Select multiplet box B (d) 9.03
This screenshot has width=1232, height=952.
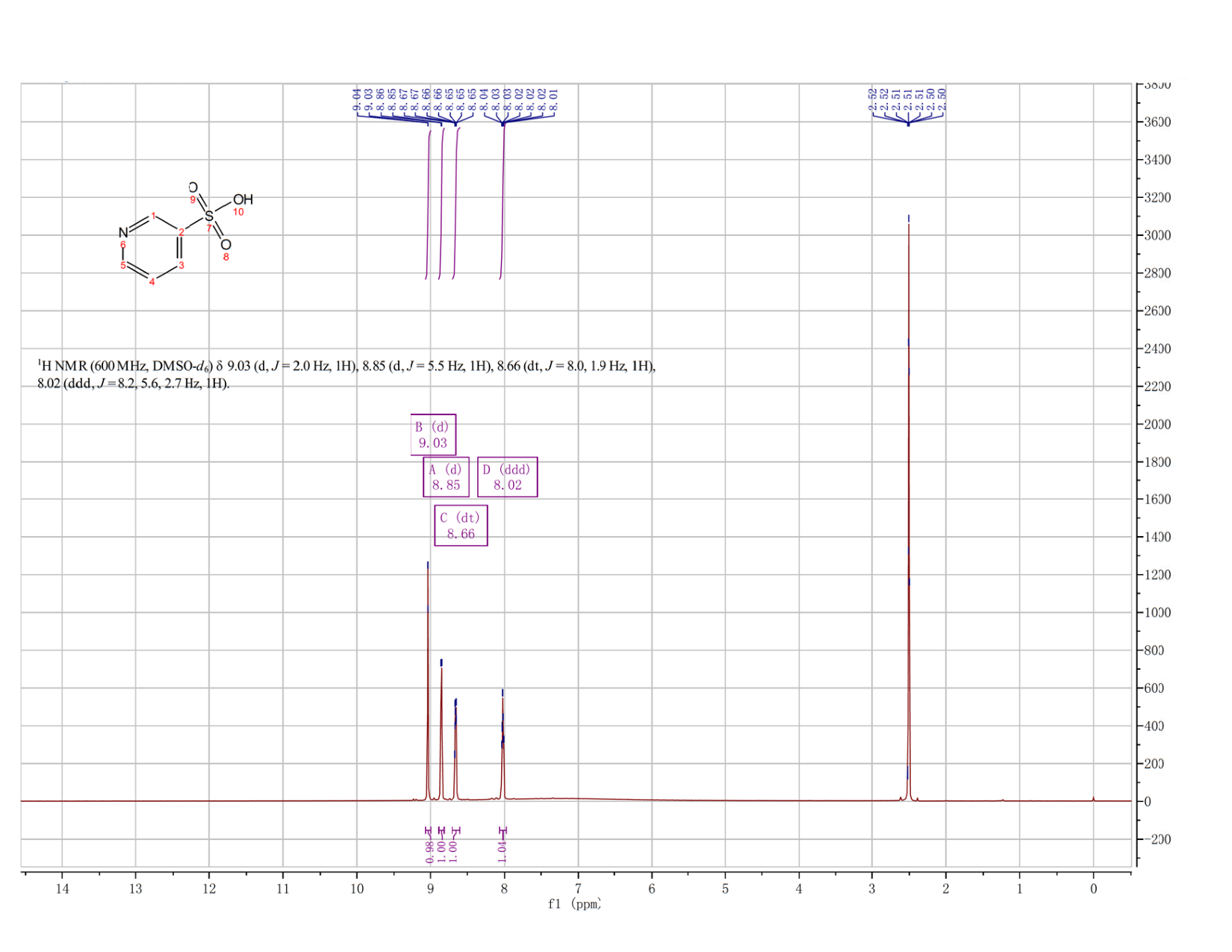tap(433, 435)
